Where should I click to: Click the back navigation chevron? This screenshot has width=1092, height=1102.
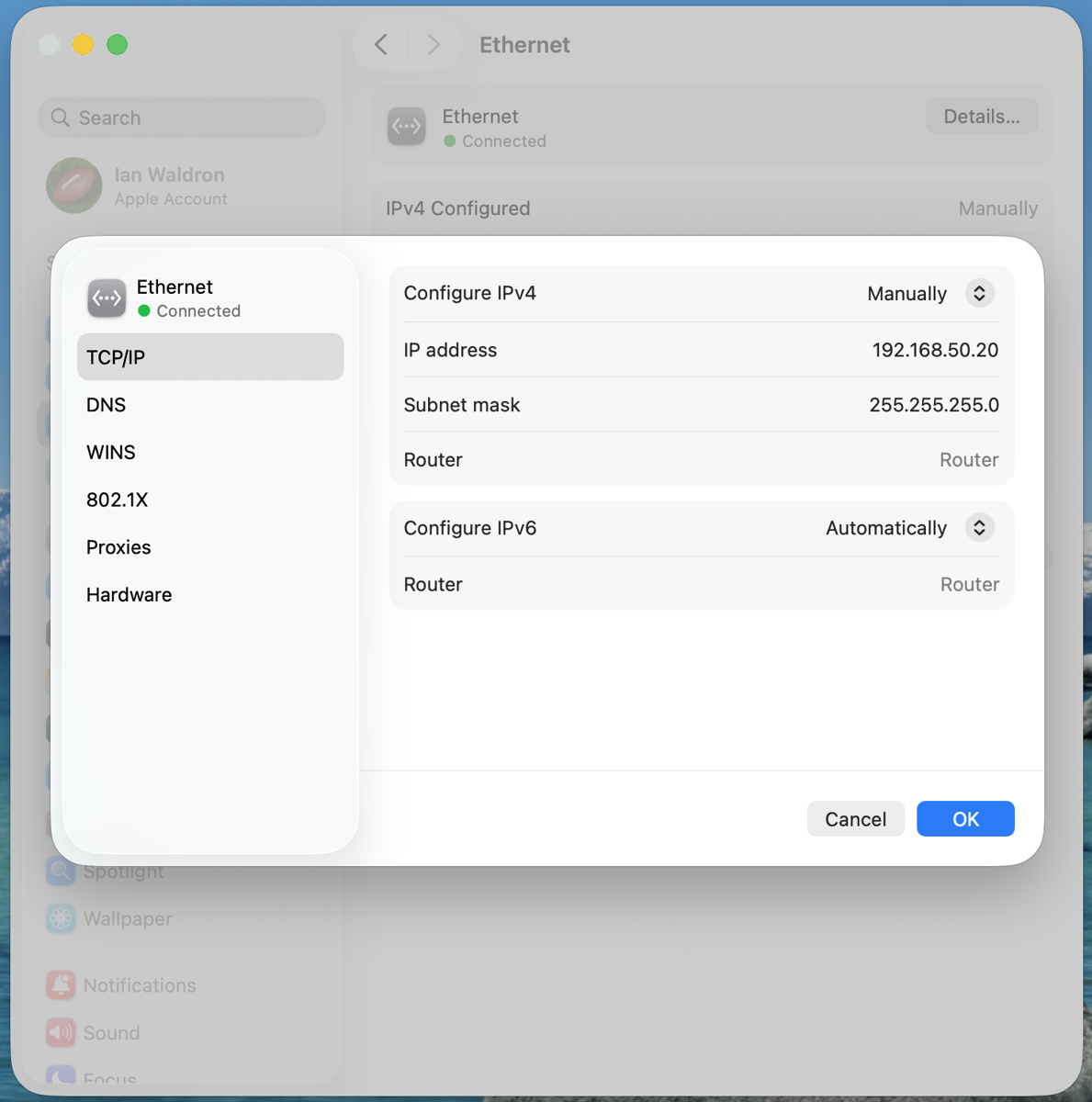[x=381, y=44]
